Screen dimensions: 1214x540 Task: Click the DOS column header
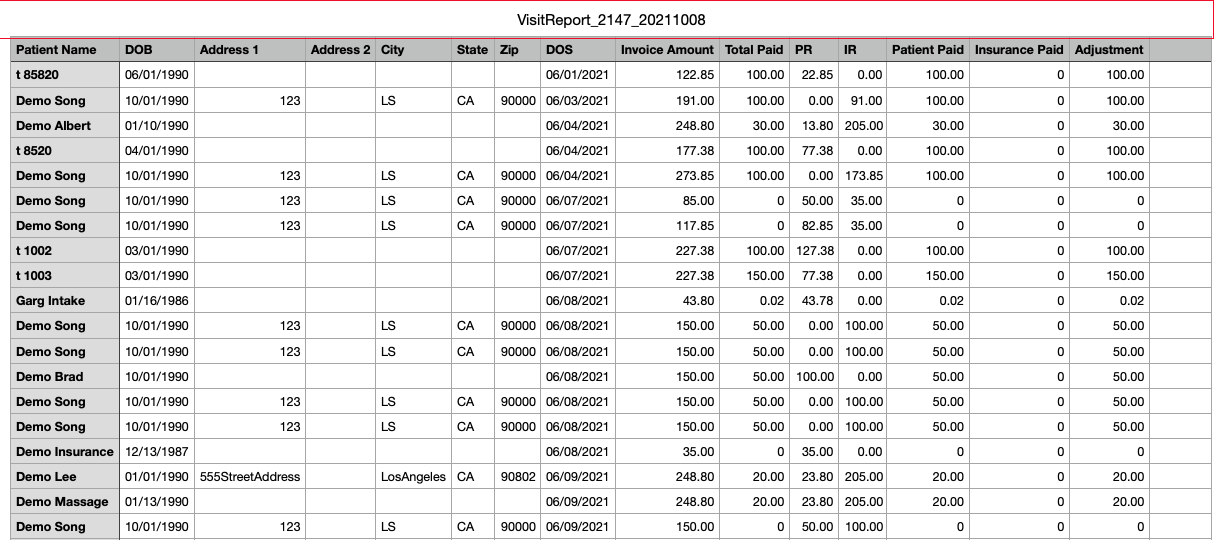point(578,49)
